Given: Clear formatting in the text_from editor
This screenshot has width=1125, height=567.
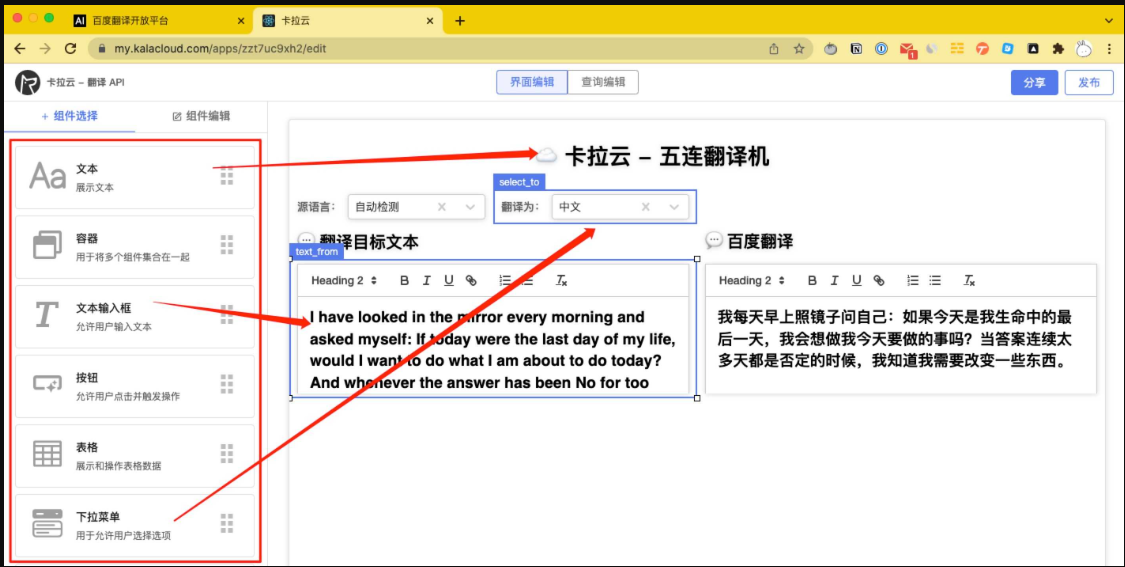Looking at the screenshot, I should click(561, 281).
